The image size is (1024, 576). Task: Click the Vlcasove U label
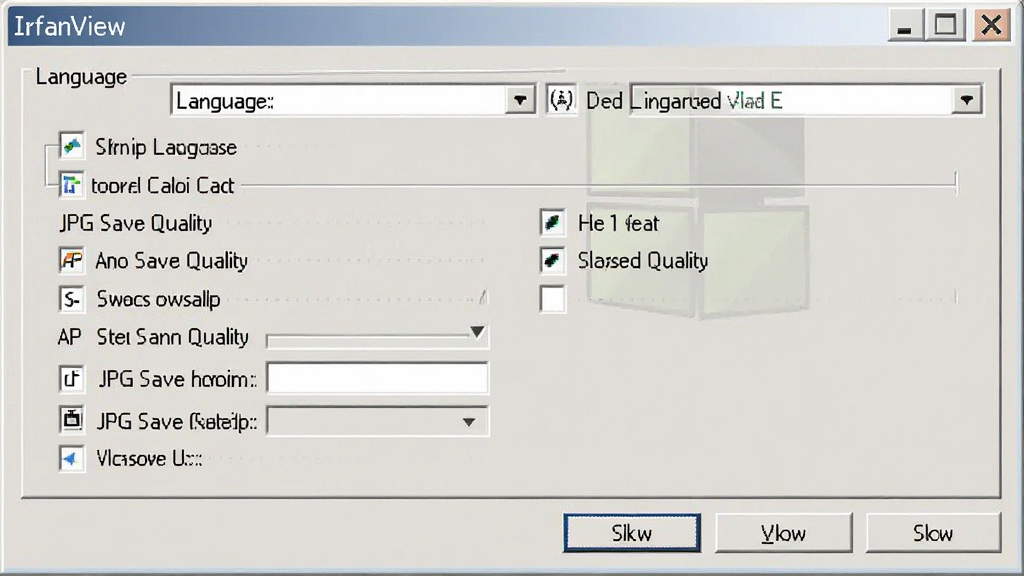[x=150, y=458]
